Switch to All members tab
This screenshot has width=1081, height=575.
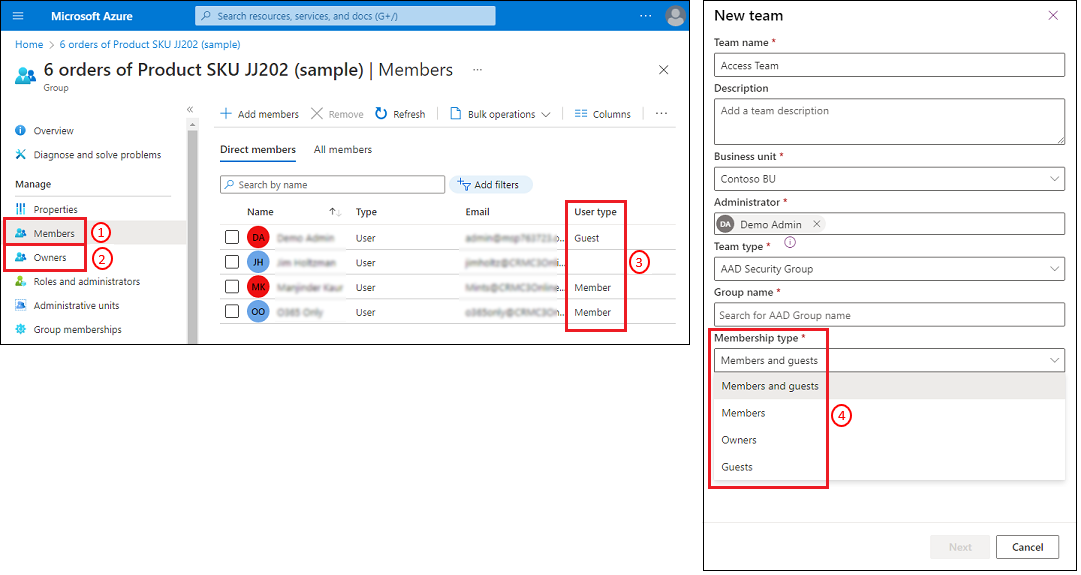coord(343,150)
